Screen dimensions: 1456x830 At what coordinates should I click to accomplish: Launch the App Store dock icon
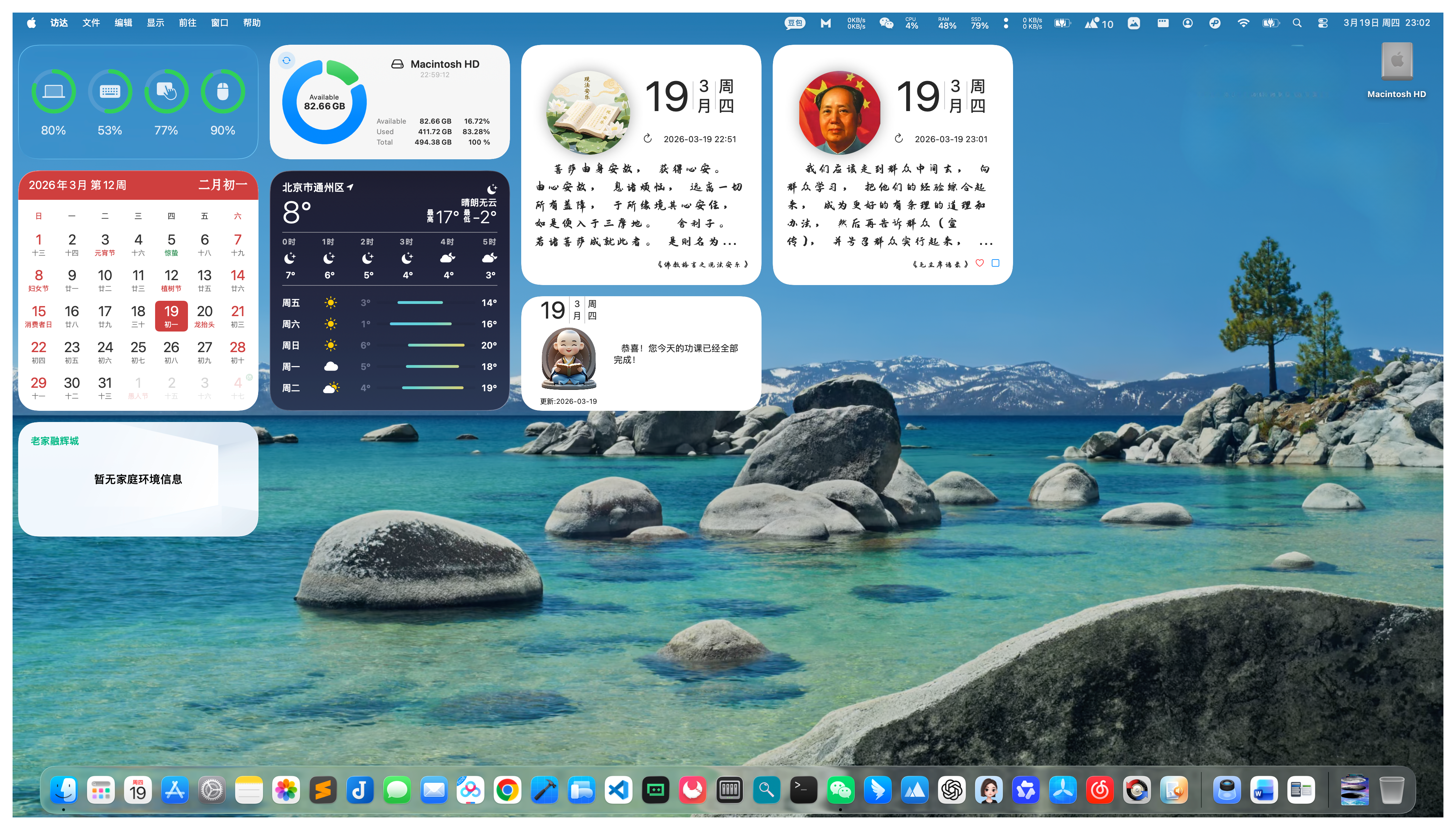point(175,790)
